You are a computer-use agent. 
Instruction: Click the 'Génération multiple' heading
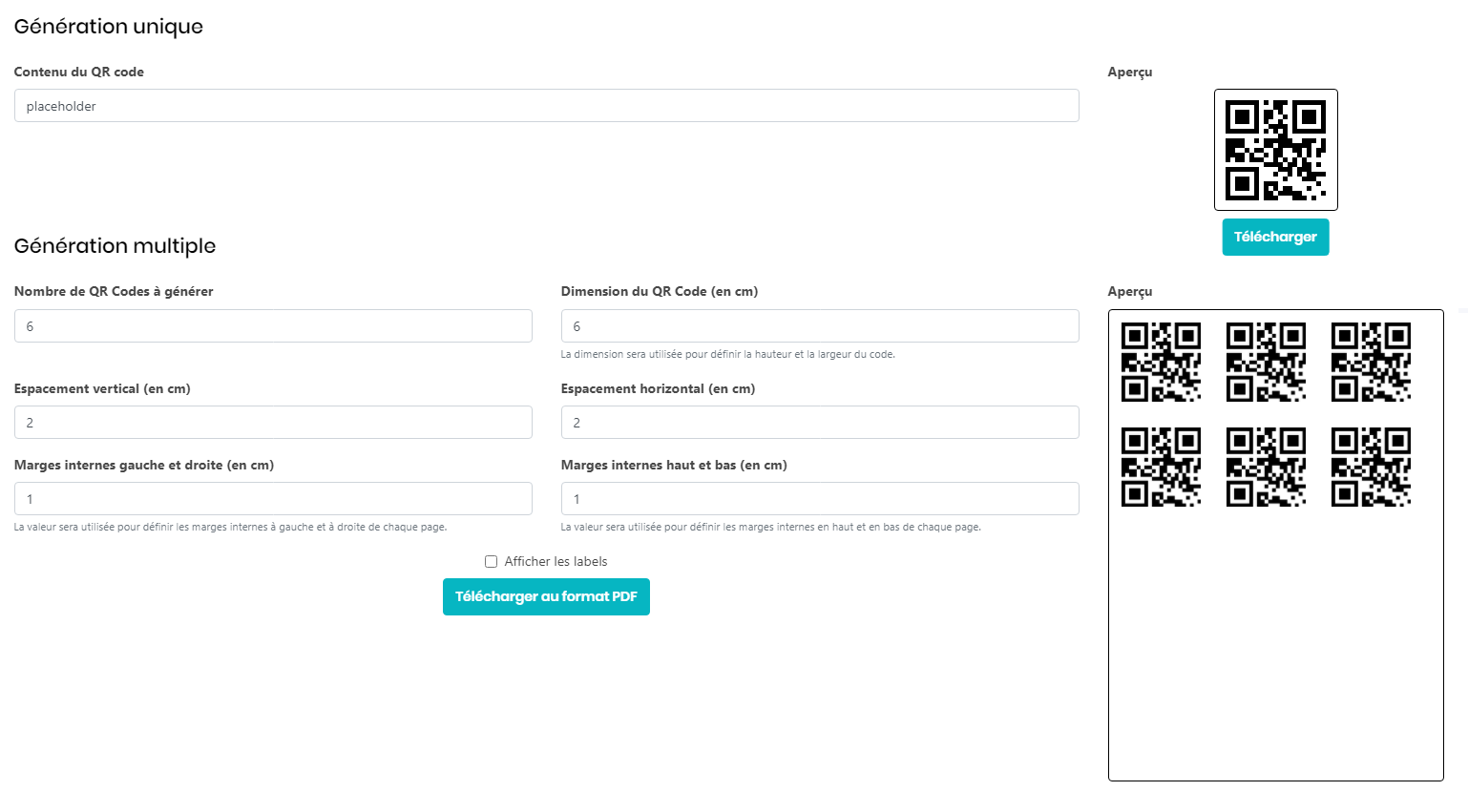tap(115, 246)
